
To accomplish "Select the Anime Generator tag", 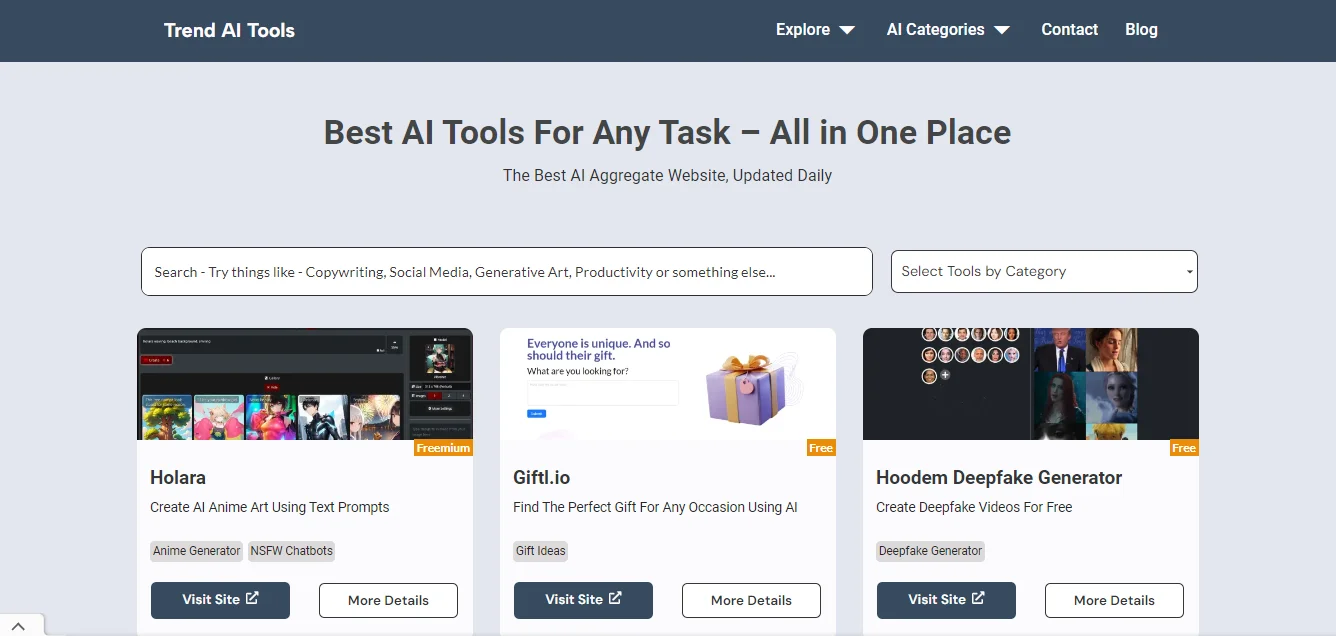I will (196, 551).
